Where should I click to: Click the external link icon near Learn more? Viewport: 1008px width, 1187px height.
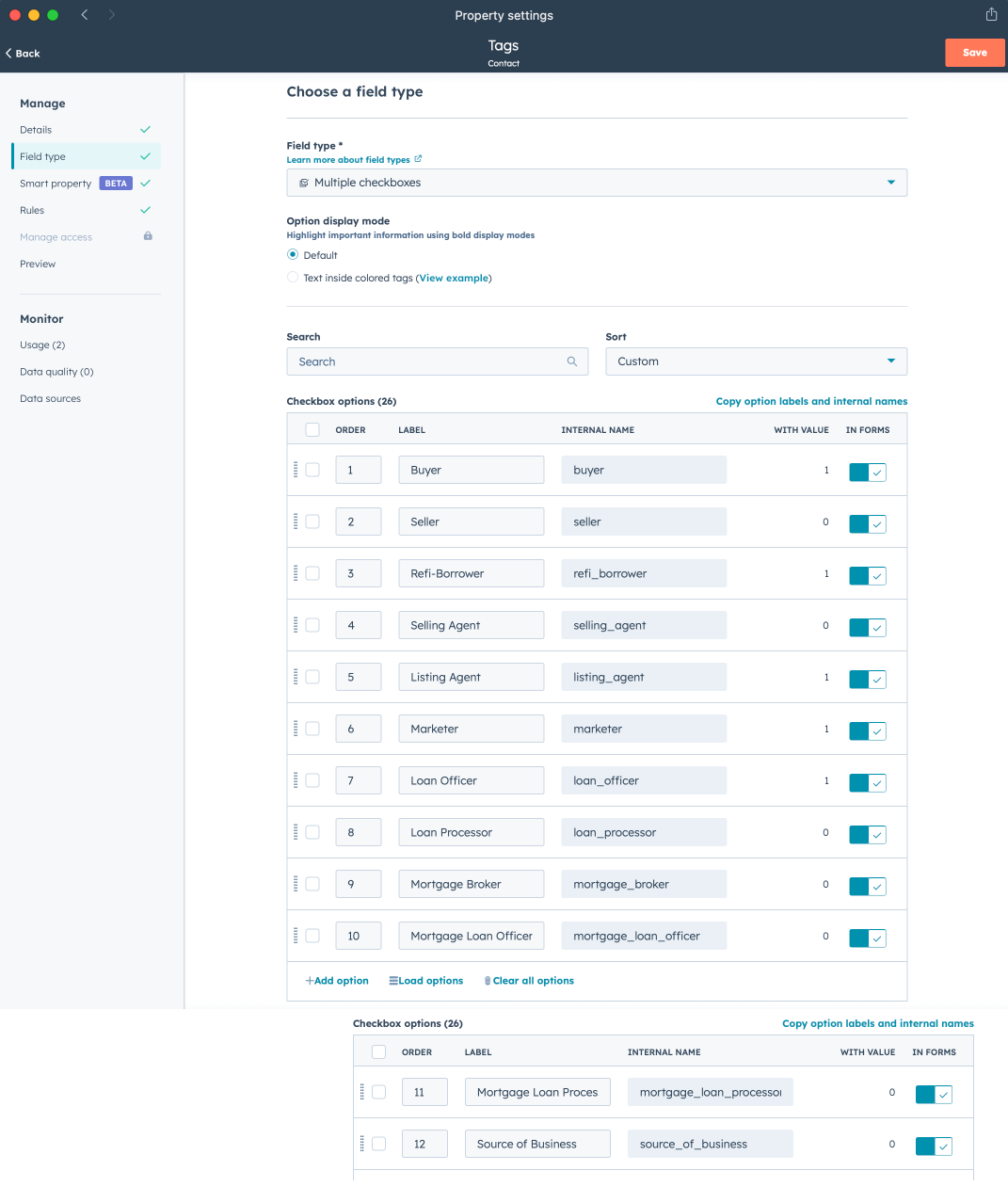click(x=418, y=159)
